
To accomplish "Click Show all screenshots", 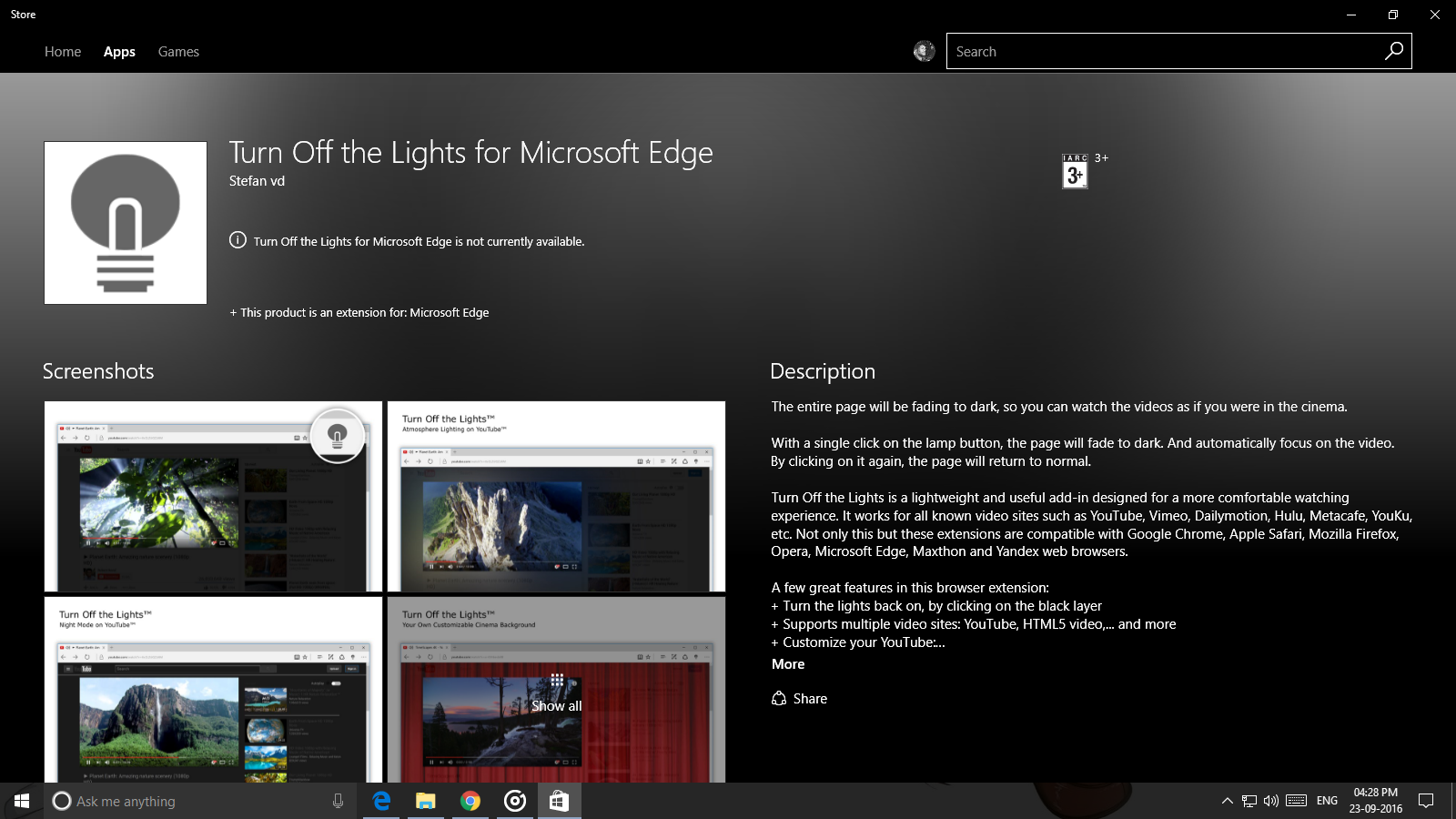I will [556, 695].
